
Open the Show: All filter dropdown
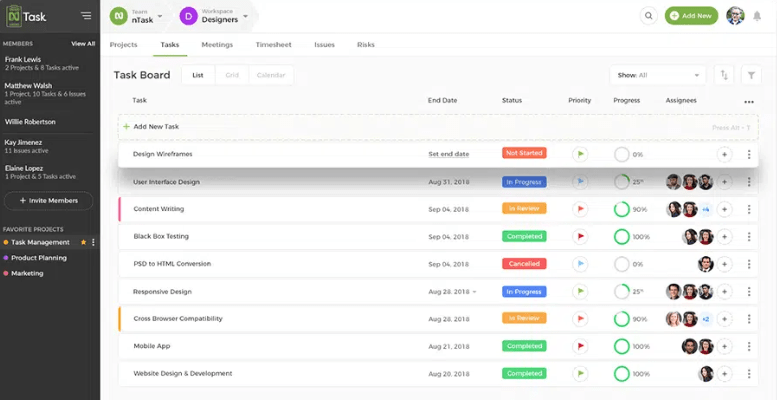tap(657, 75)
